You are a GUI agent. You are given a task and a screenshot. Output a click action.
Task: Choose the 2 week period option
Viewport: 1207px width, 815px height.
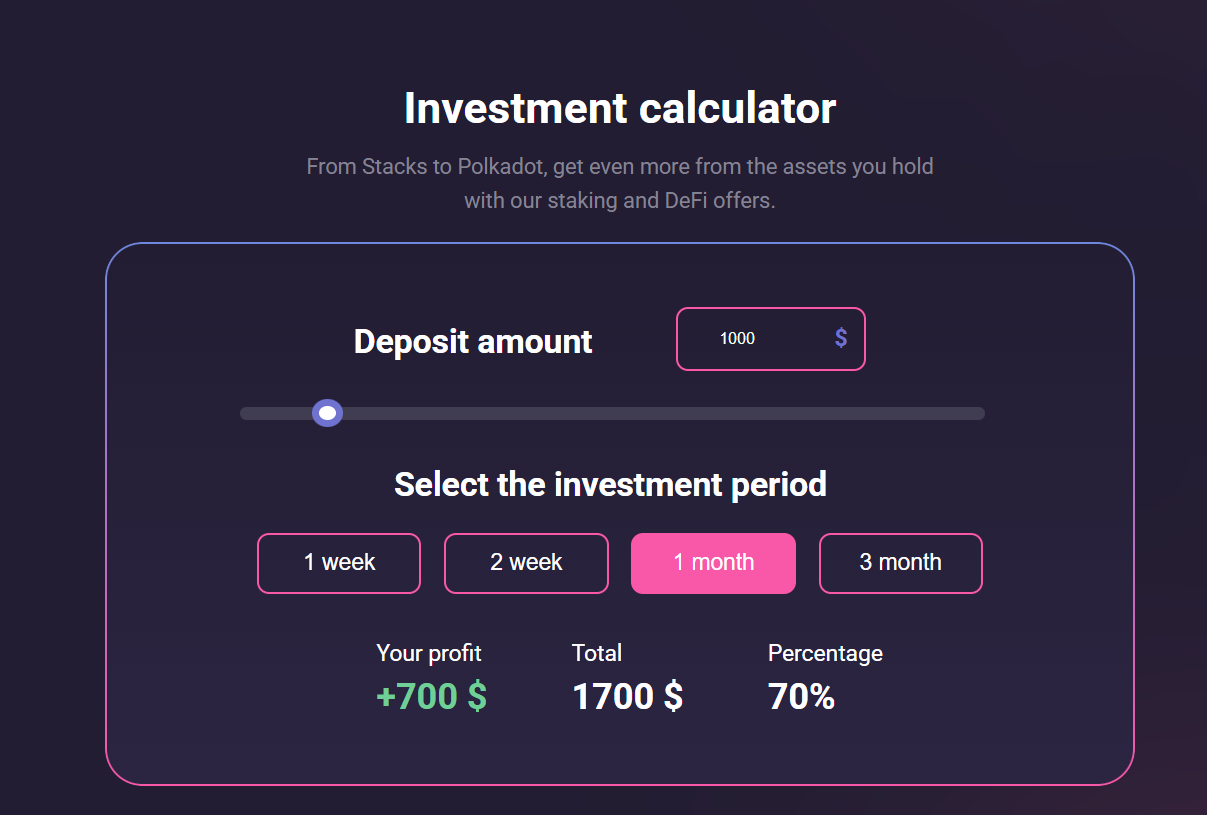point(526,563)
